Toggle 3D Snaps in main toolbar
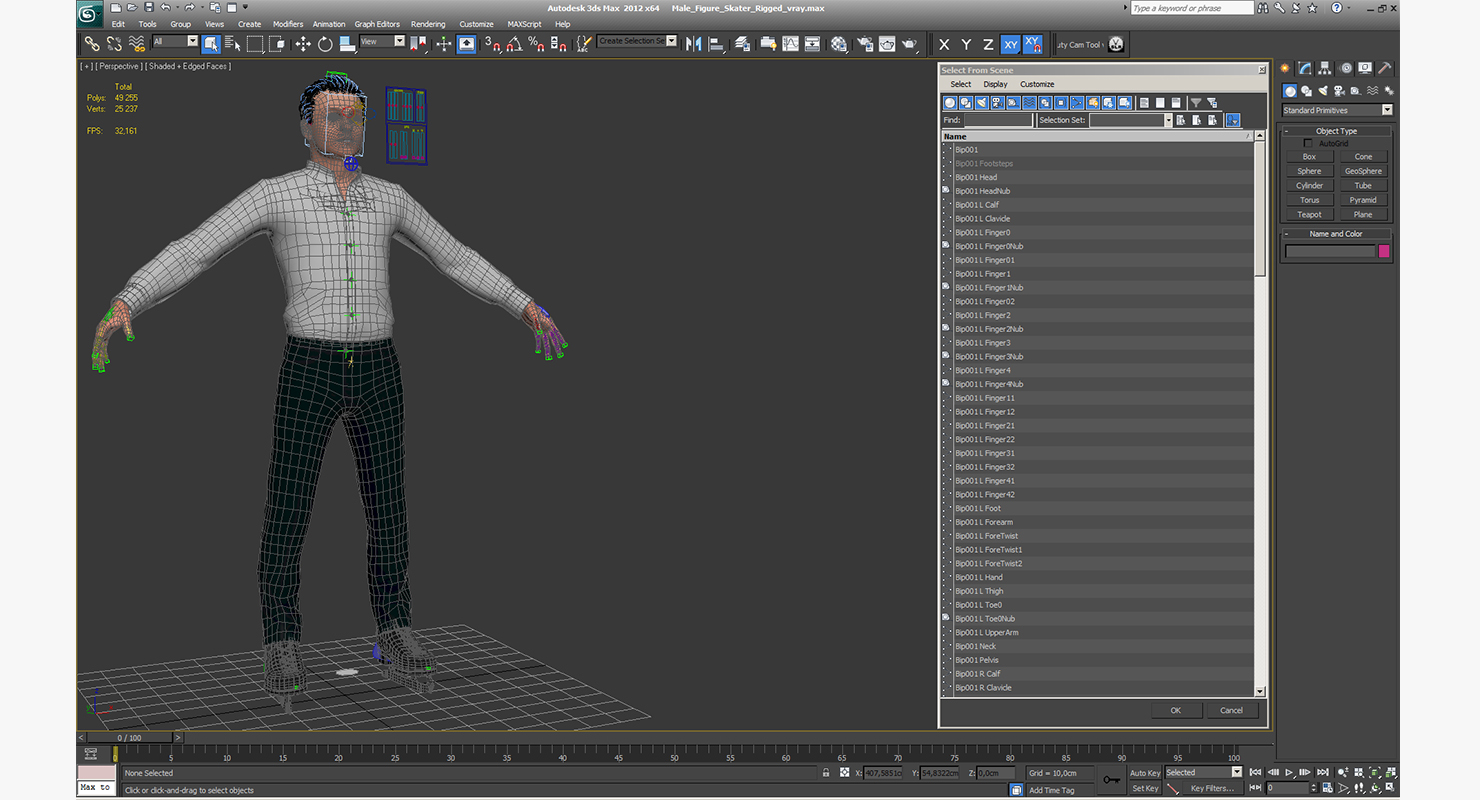 492,43
